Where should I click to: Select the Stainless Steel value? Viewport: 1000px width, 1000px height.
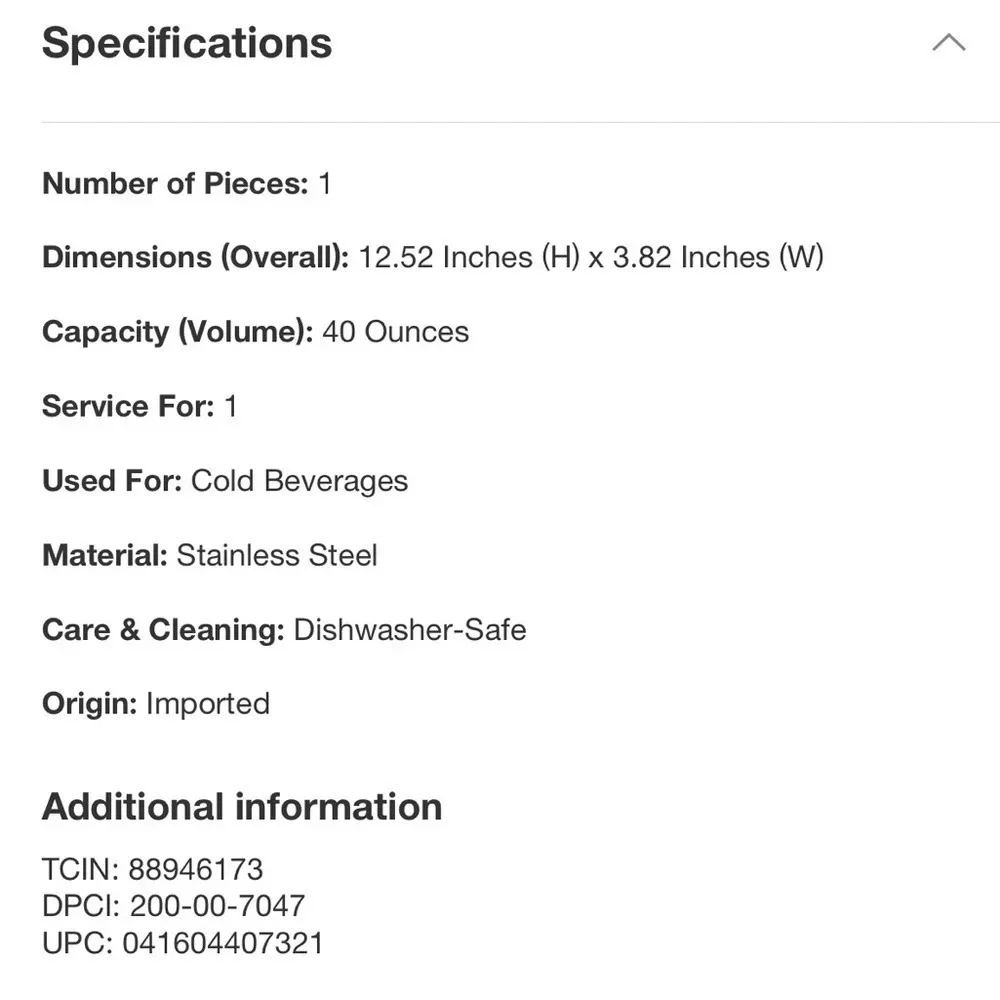[x=277, y=555]
